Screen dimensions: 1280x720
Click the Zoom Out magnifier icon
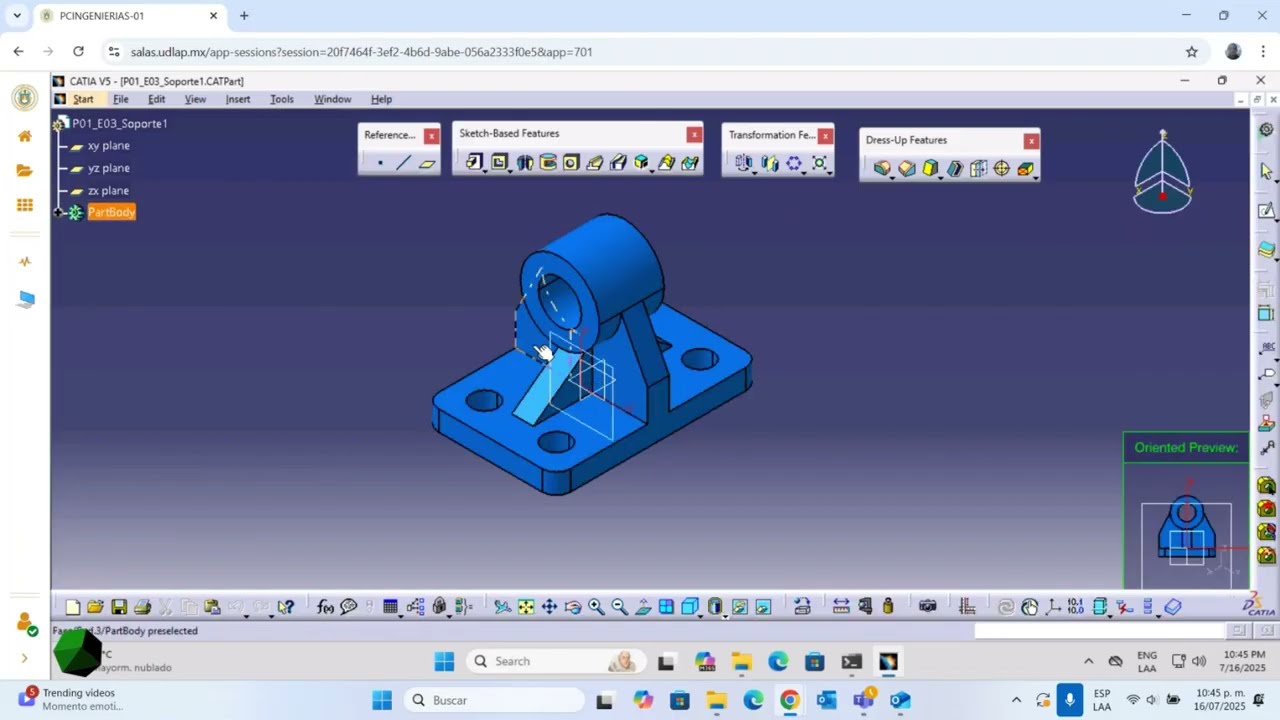[619, 607]
